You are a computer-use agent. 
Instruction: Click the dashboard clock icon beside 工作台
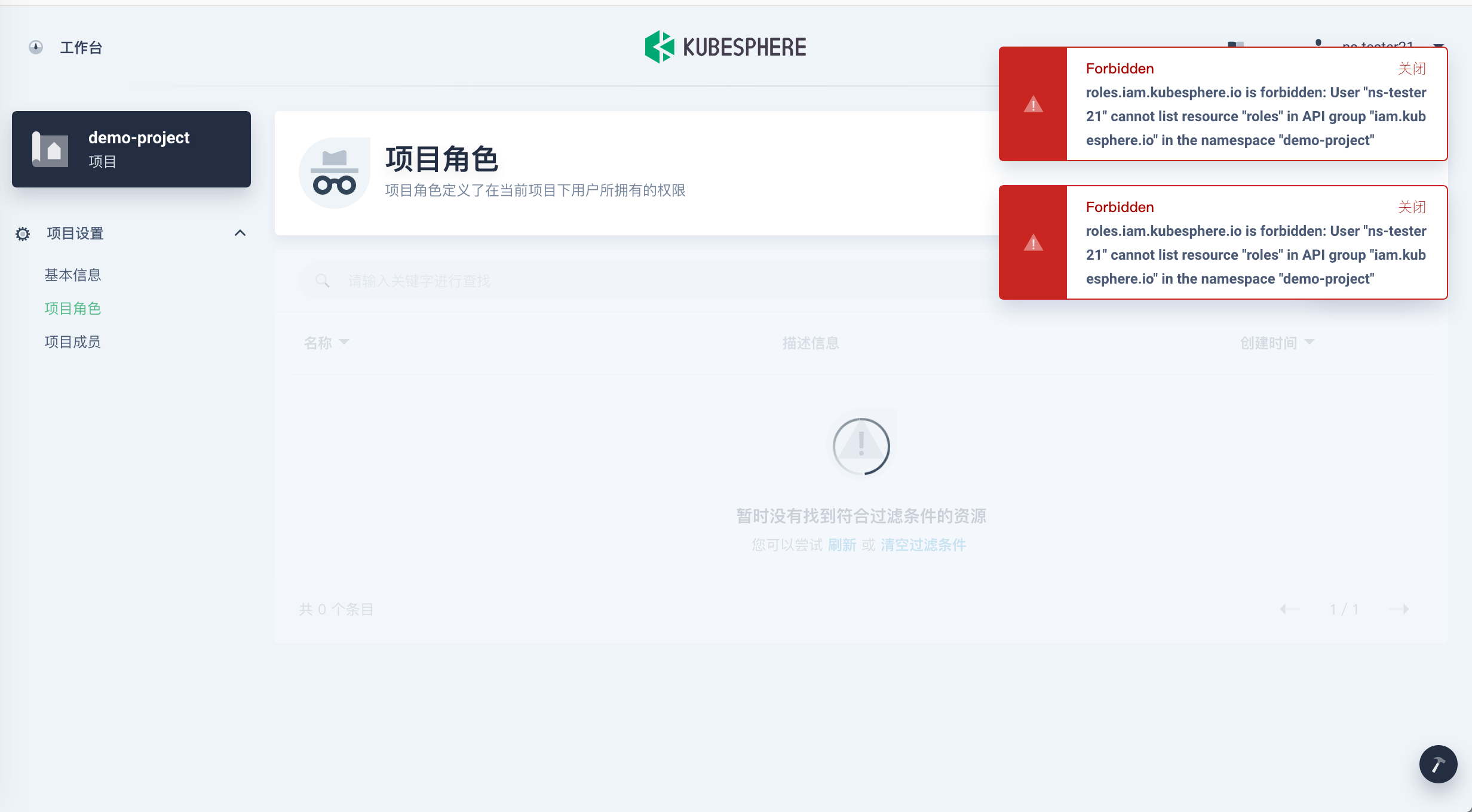coord(35,47)
